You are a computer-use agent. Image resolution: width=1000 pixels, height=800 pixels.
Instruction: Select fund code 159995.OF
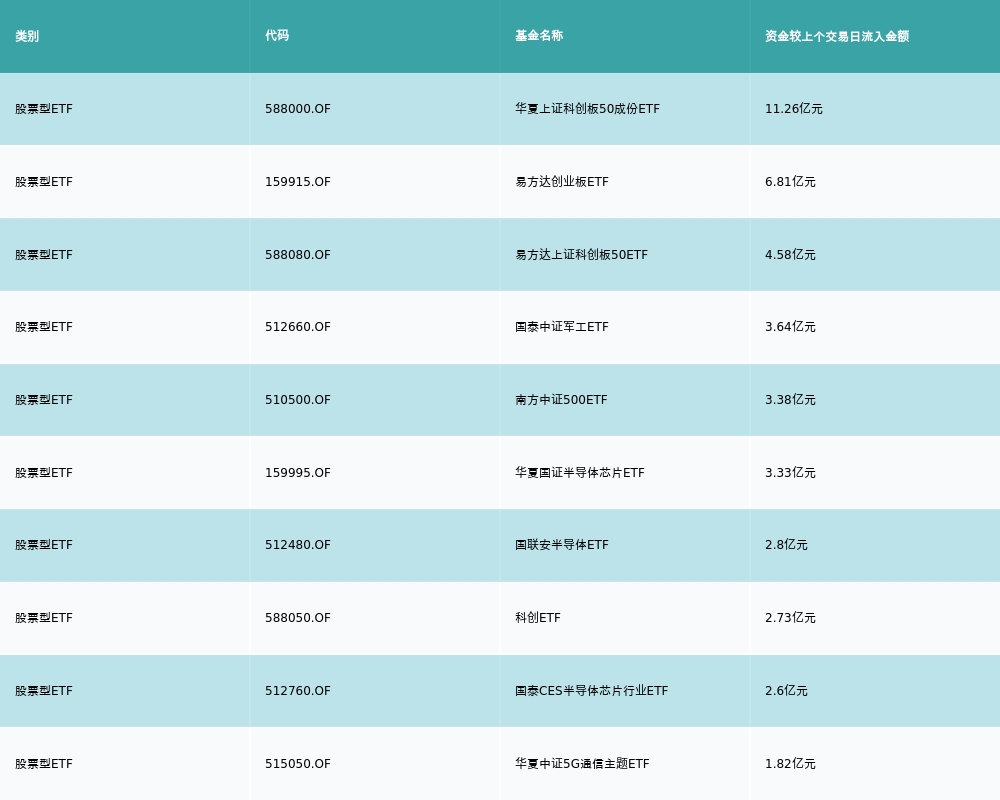point(298,473)
